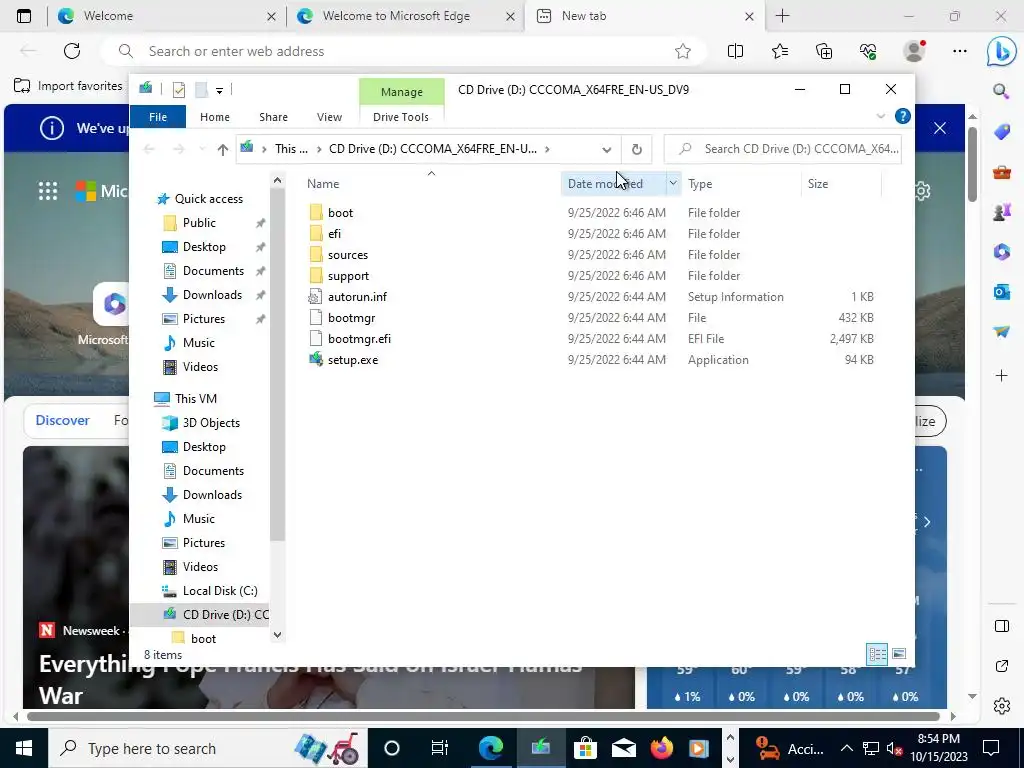
Task: Switch to Large icons view layout
Action: coord(899,654)
